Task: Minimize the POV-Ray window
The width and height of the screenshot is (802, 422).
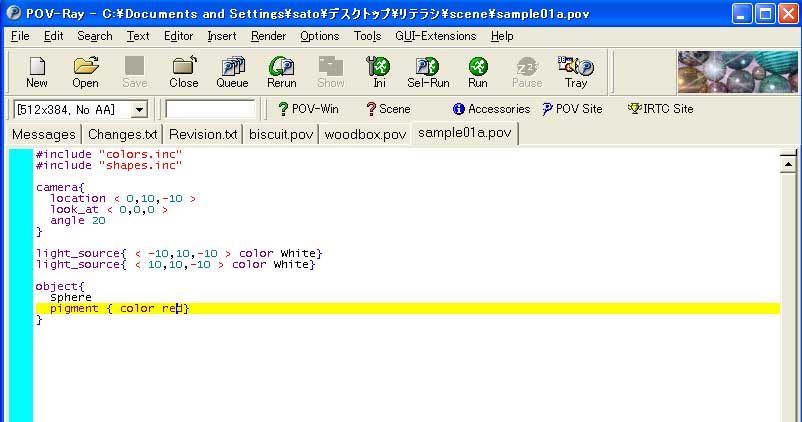Action: (742, 13)
